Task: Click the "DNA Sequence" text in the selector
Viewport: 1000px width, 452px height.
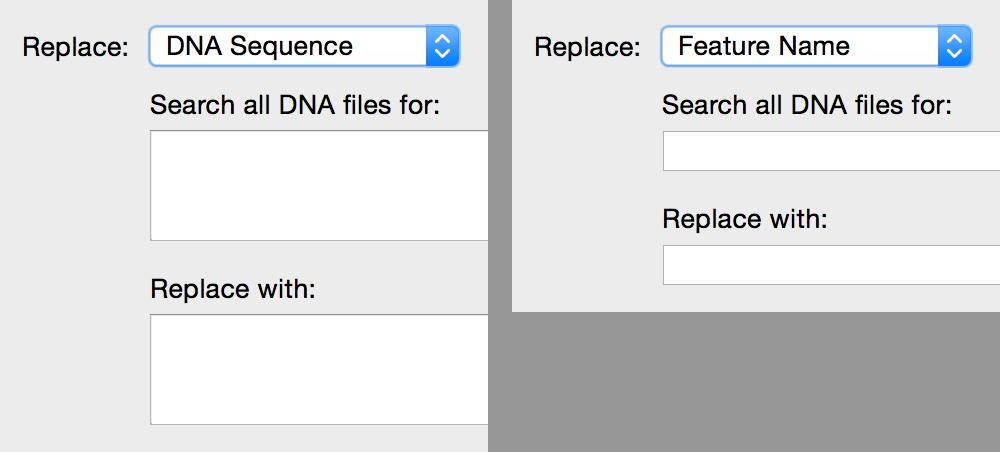Action: [x=259, y=46]
